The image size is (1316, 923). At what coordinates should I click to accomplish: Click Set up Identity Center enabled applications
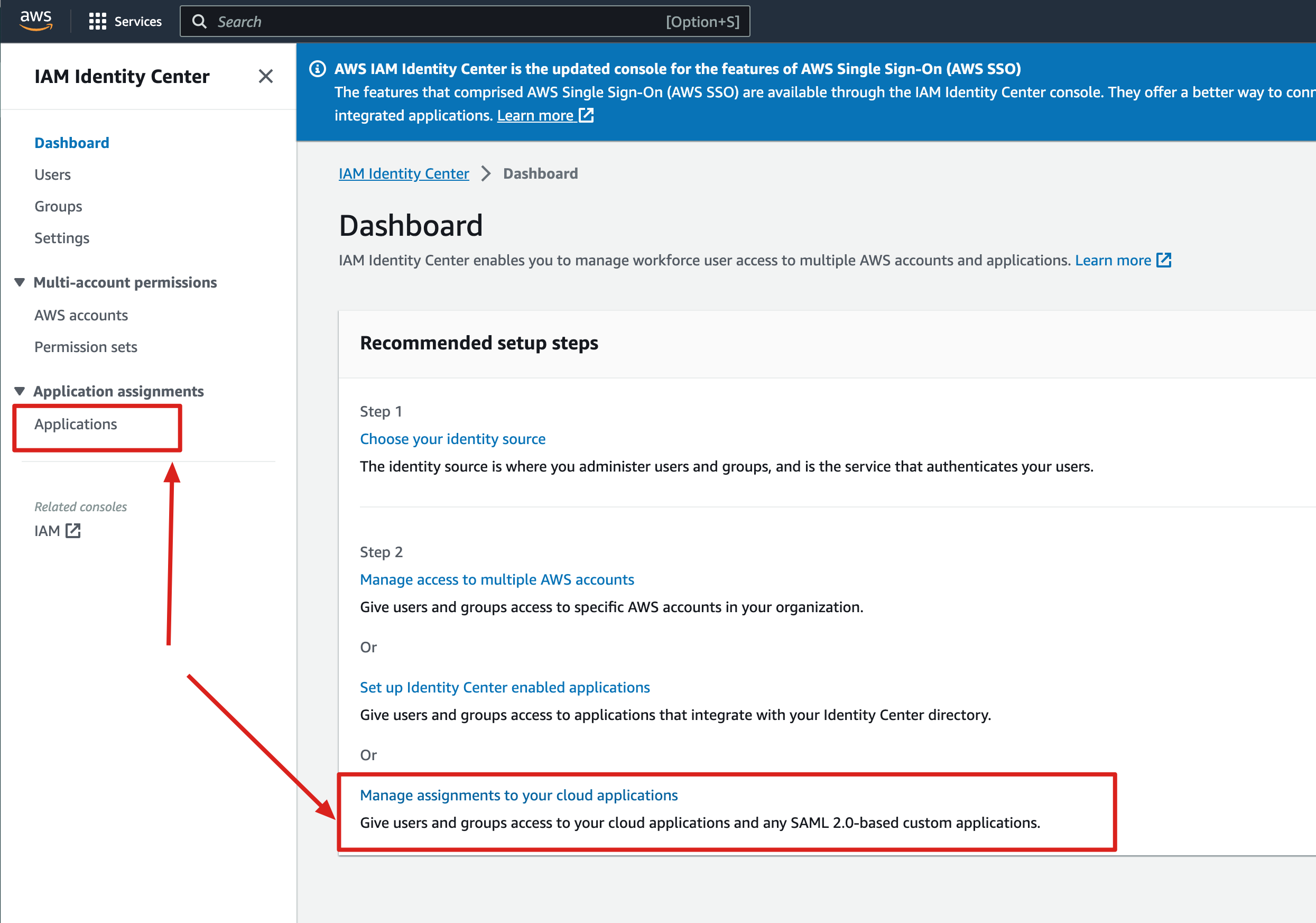(x=504, y=687)
